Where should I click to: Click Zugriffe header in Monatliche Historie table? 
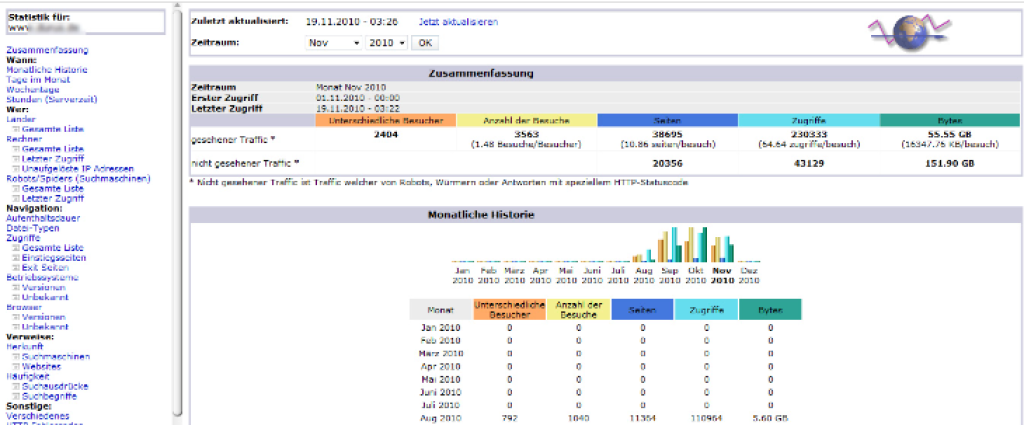coord(706,309)
